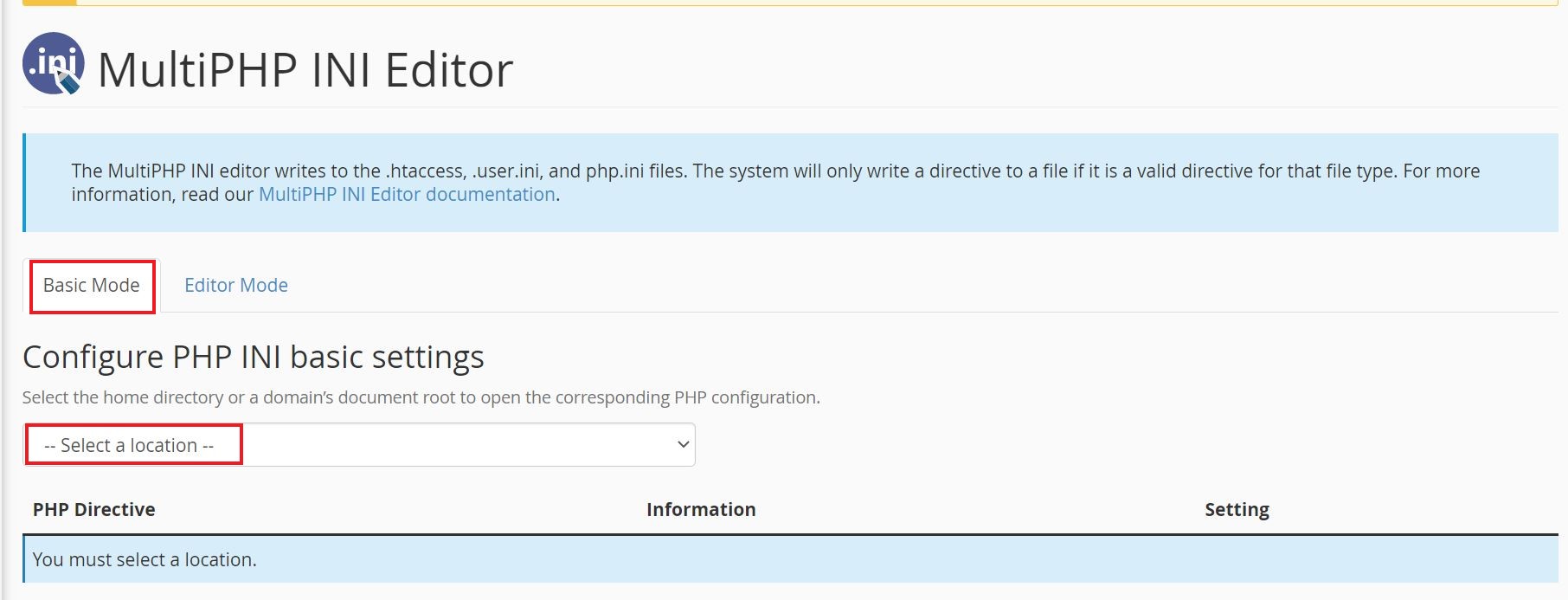Click the "Configure PHP INI basic settings" heading
Viewport: 1568px width, 600px height.
pyautogui.click(x=254, y=357)
